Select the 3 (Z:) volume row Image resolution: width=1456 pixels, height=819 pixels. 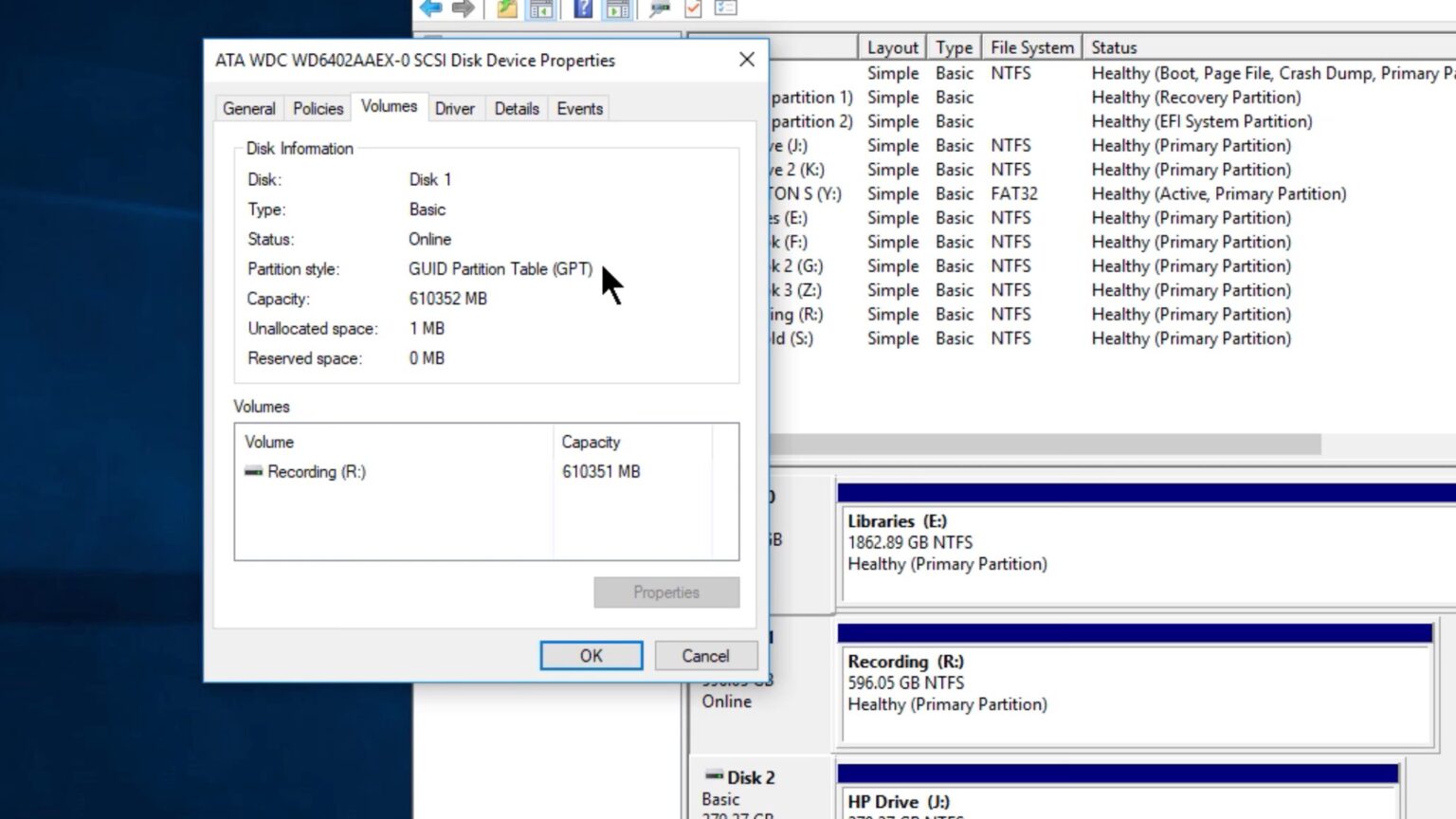coord(1113,290)
